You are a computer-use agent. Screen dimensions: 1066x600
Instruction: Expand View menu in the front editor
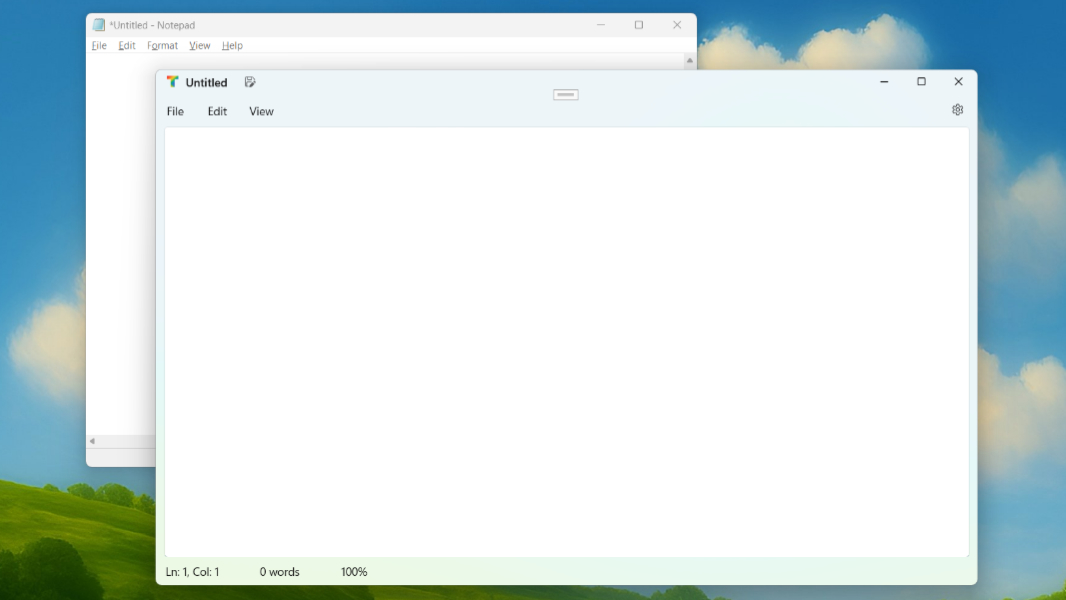[x=261, y=112]
